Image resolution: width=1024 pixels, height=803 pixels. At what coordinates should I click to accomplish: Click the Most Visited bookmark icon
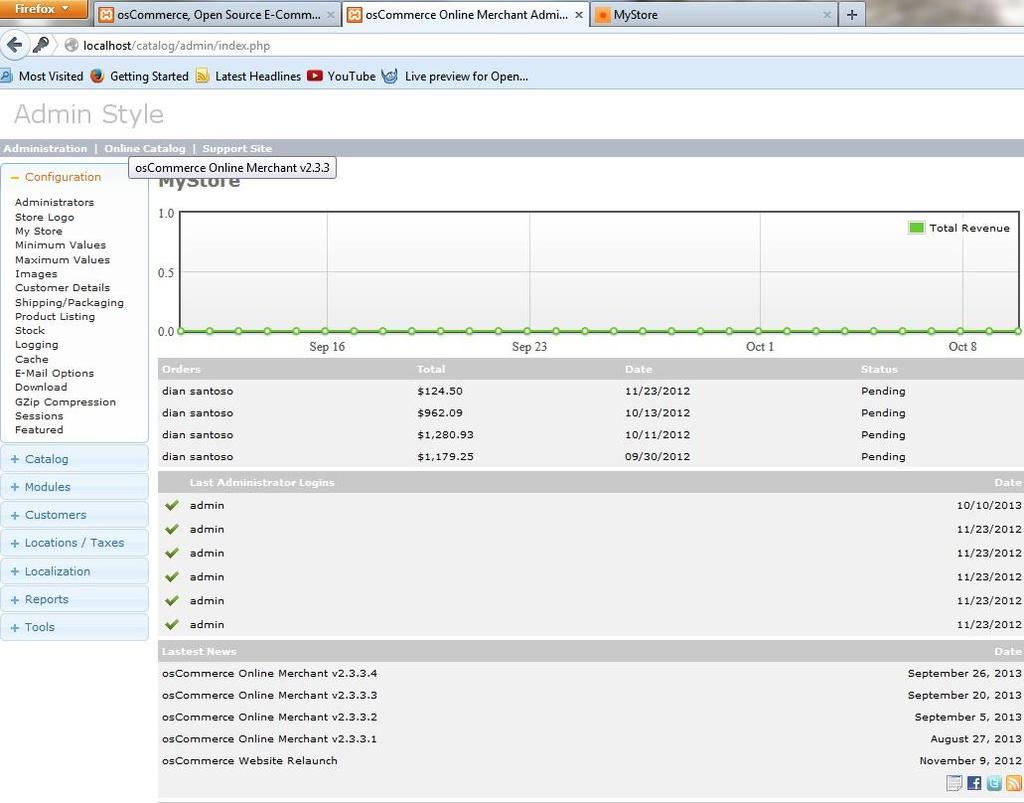7,76
